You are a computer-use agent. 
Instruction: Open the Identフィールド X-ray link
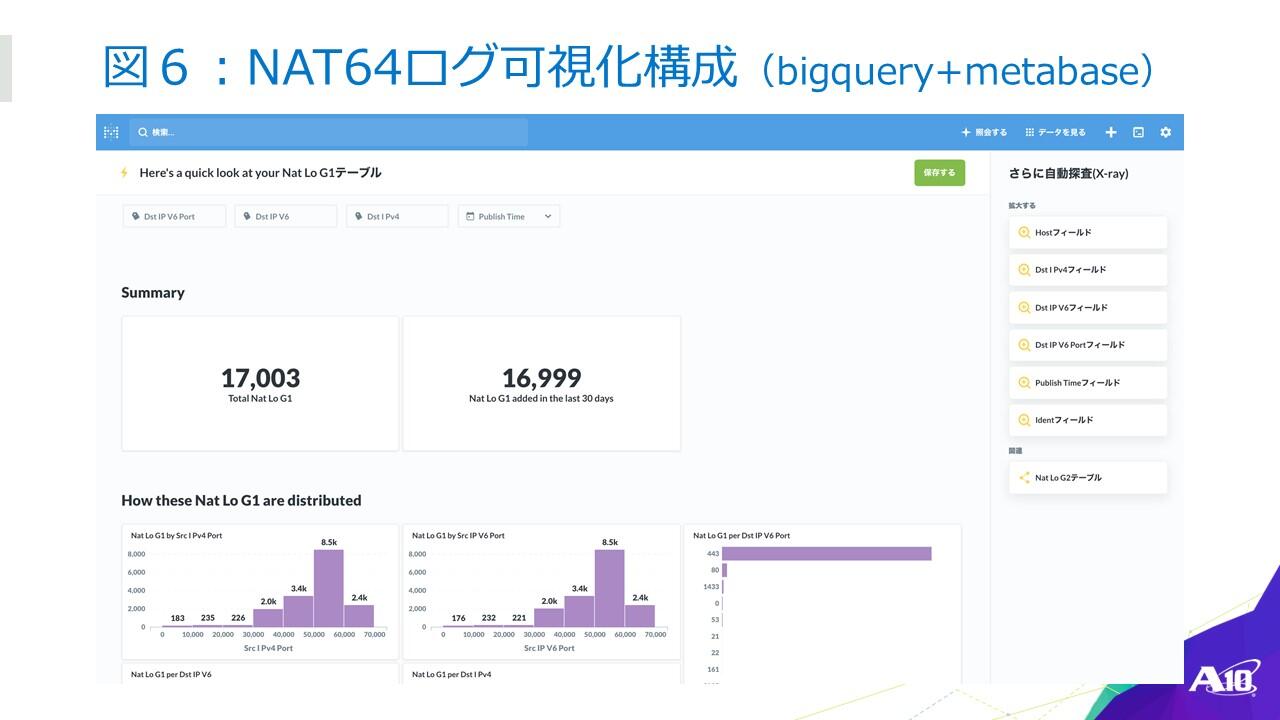click(1088, 420)
